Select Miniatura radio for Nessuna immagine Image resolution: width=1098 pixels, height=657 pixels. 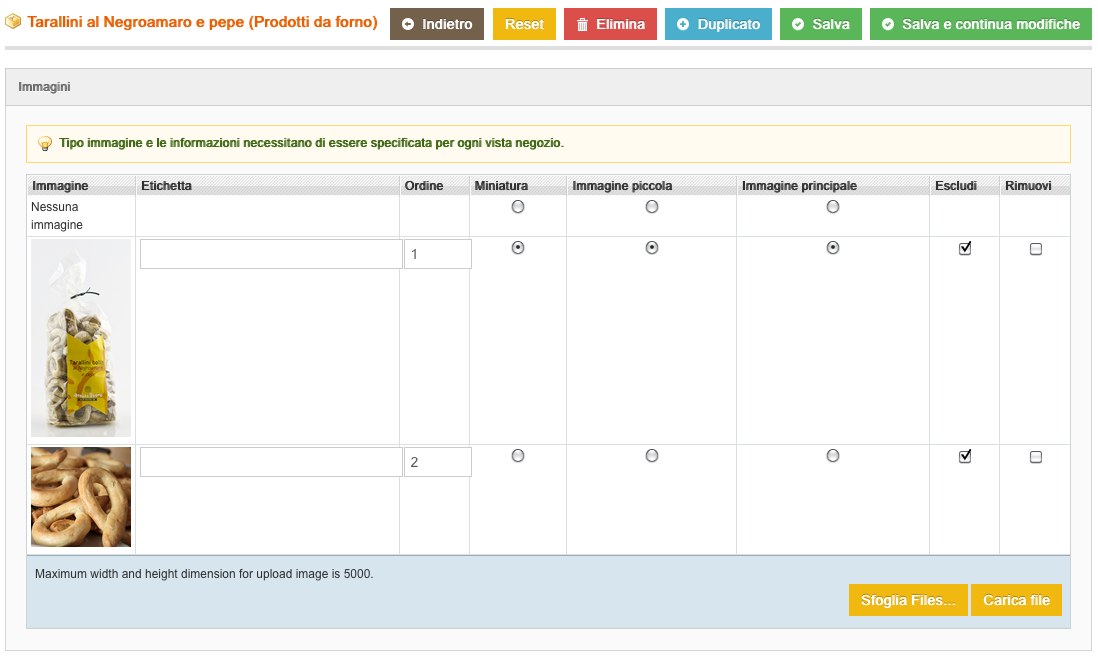tap(518, 207)
